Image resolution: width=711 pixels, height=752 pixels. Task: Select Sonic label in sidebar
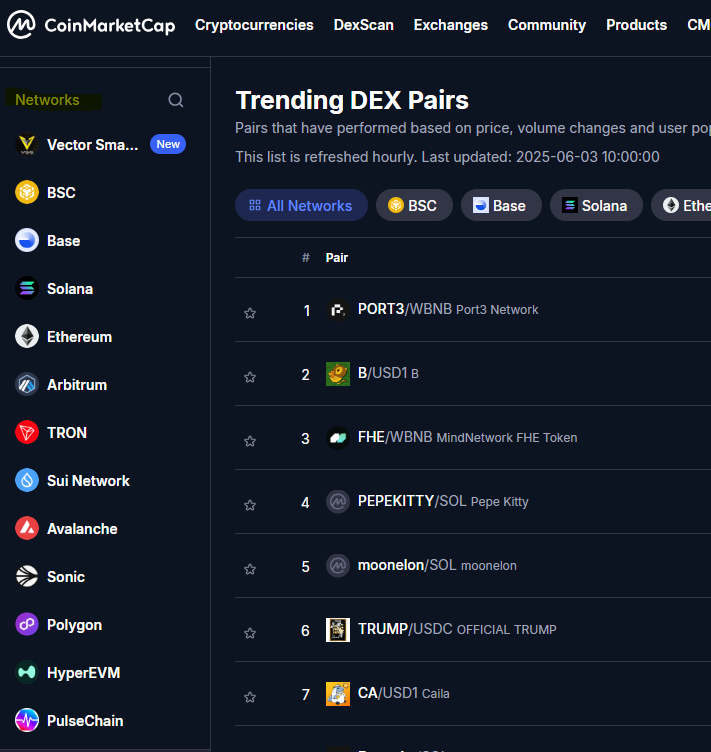pos(66,576)
